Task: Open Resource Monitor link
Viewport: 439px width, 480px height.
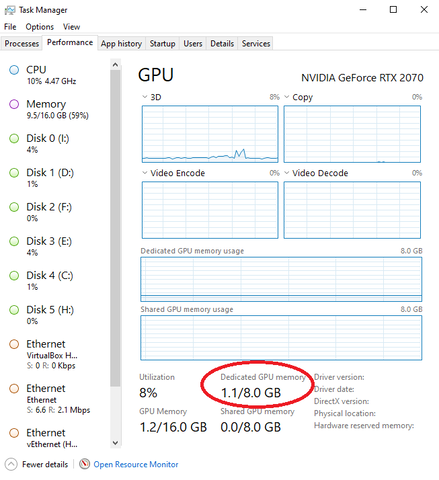Action: tap(136, 464)
